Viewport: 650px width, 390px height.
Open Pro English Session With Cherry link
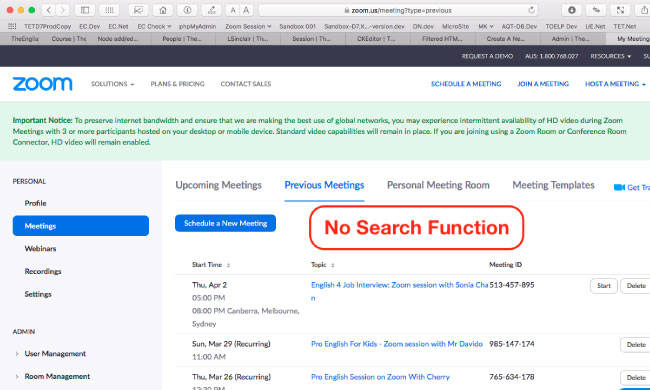point(380,377)
